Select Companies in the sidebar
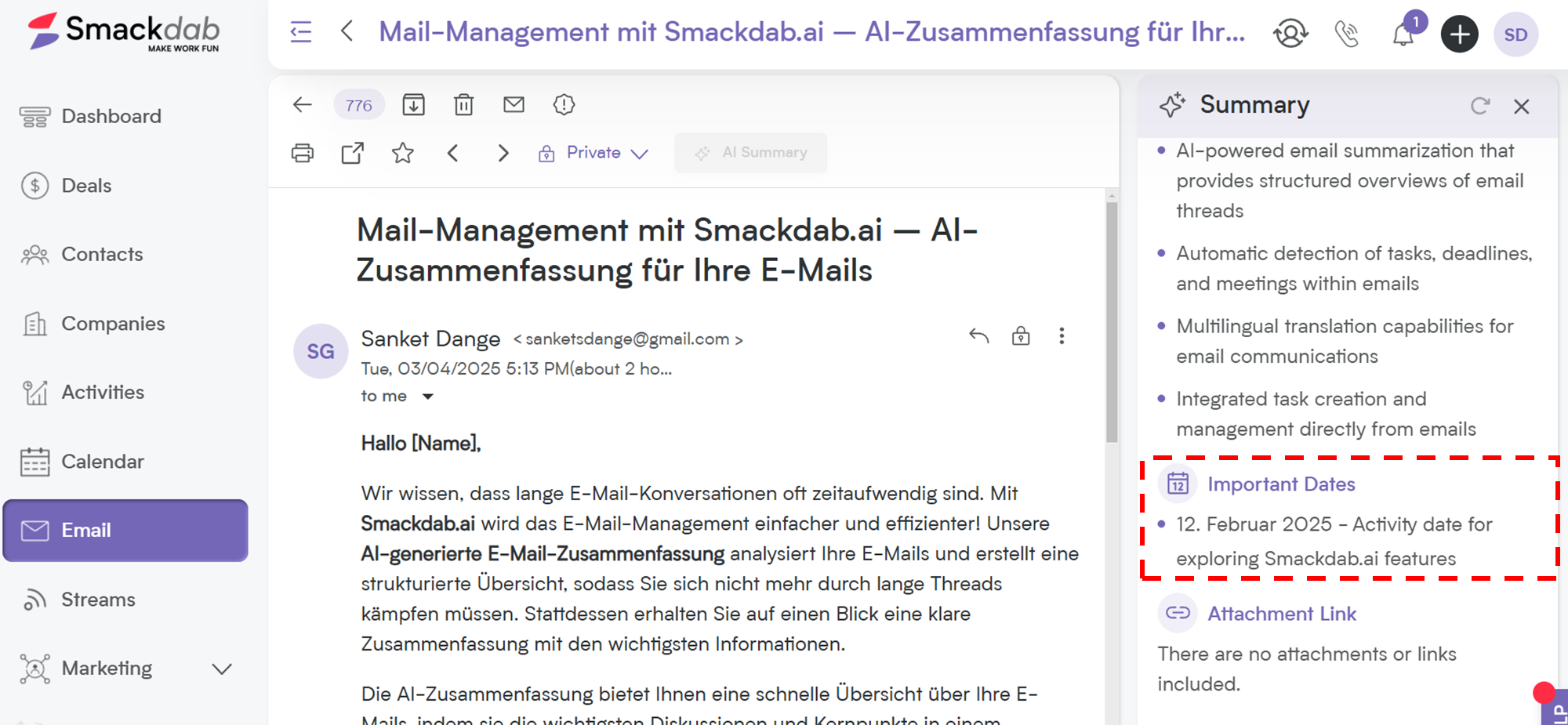Viewport: 1568px width, 725px height. pos(93,323)
